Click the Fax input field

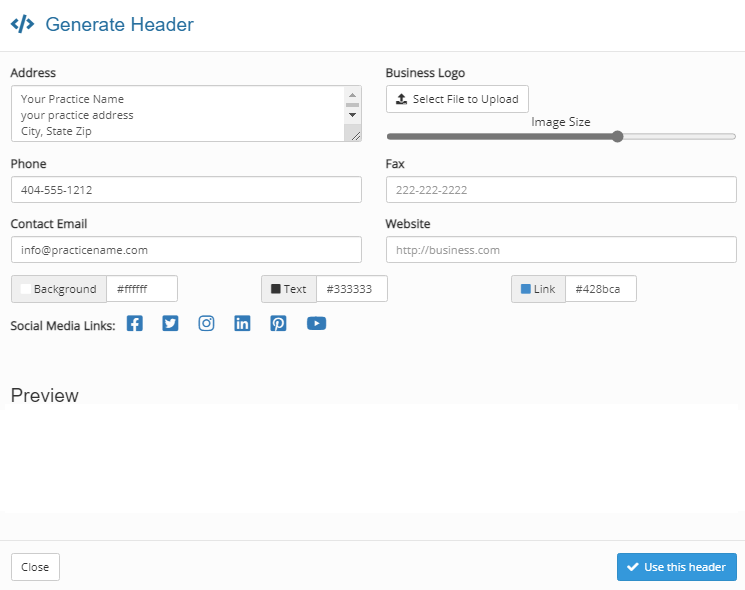click(x=561, y=190)
